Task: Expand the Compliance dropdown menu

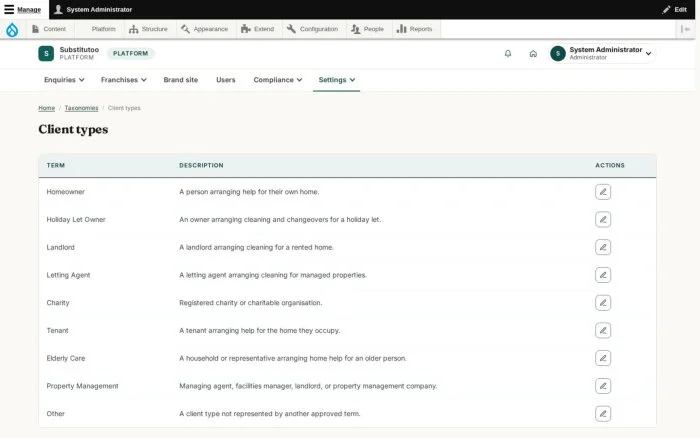Action: pos(278,80)
